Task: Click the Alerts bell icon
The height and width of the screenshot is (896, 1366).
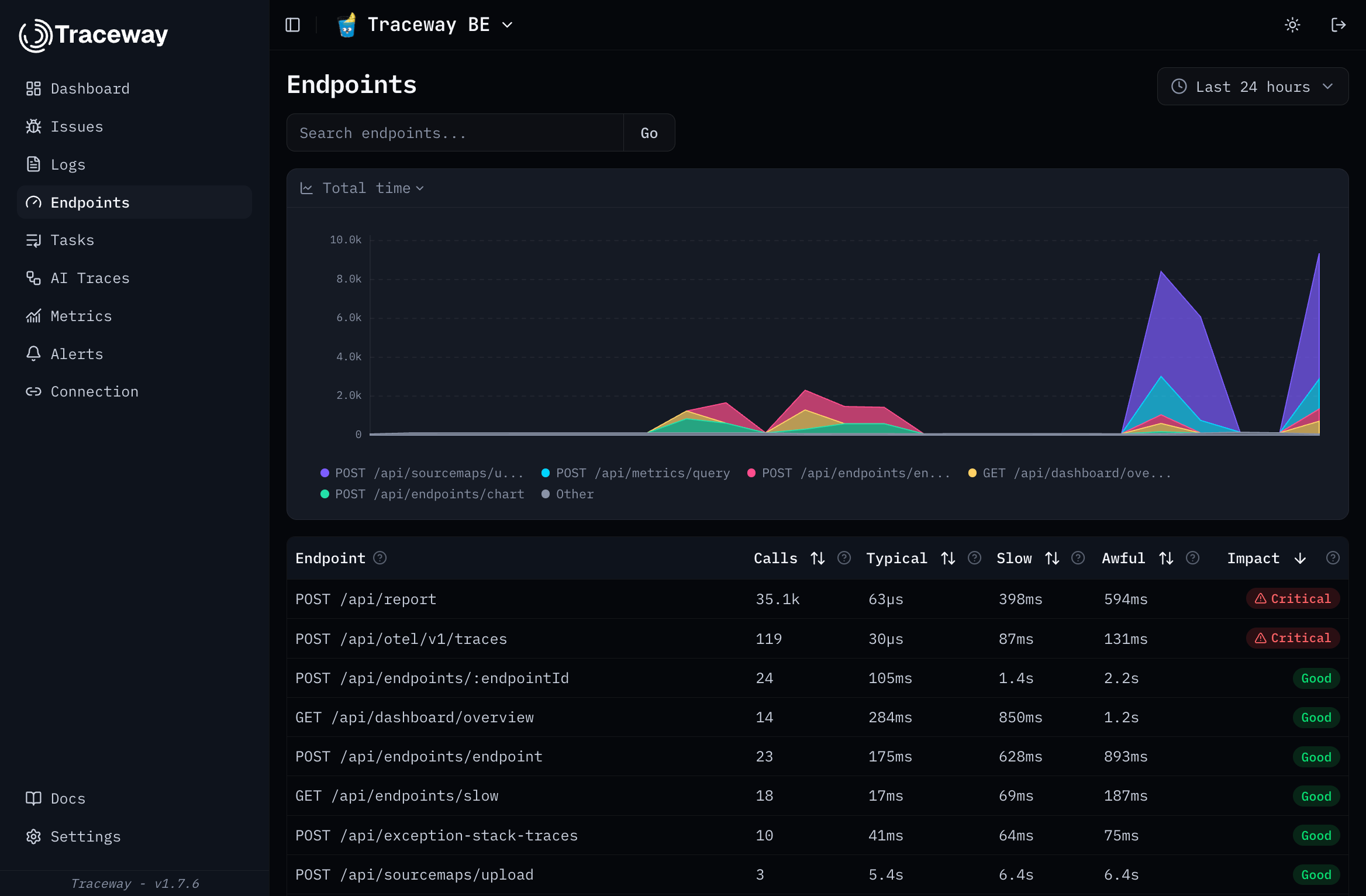Action: [x=33, y=354]
